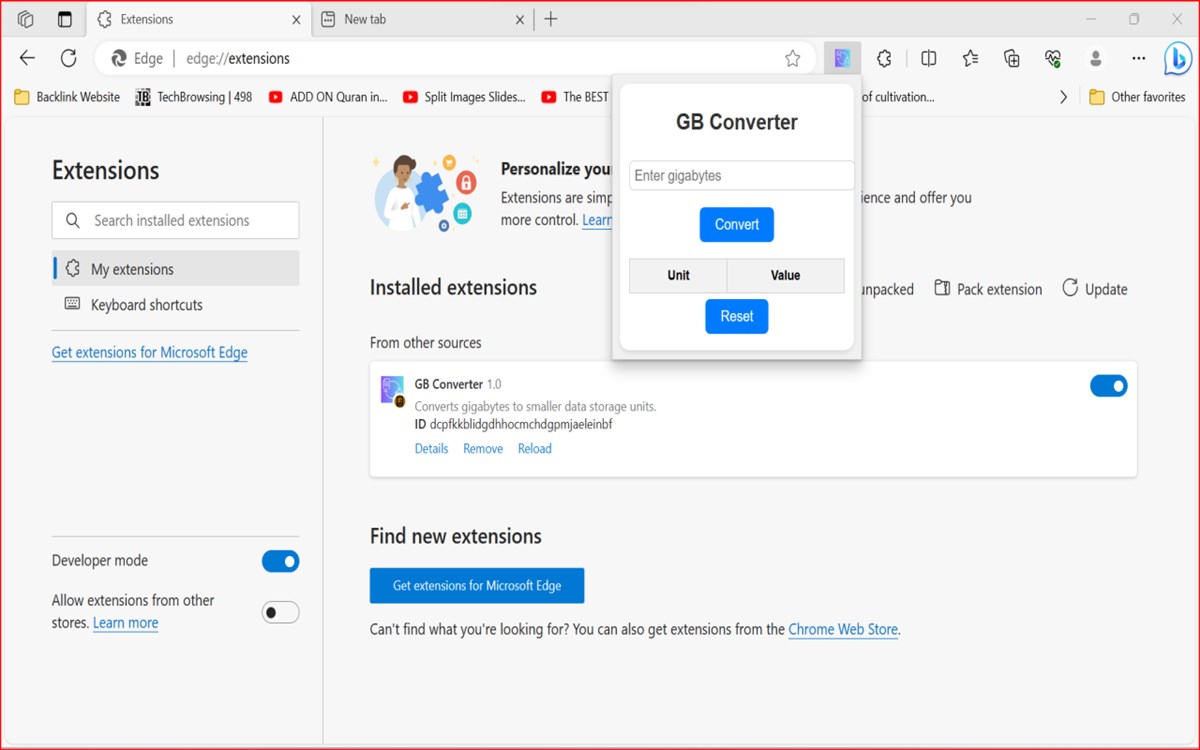Viewport: 1200px width, 750px height.
Task: Add this page to favorites with the star icon
Action: pos(792,58)
